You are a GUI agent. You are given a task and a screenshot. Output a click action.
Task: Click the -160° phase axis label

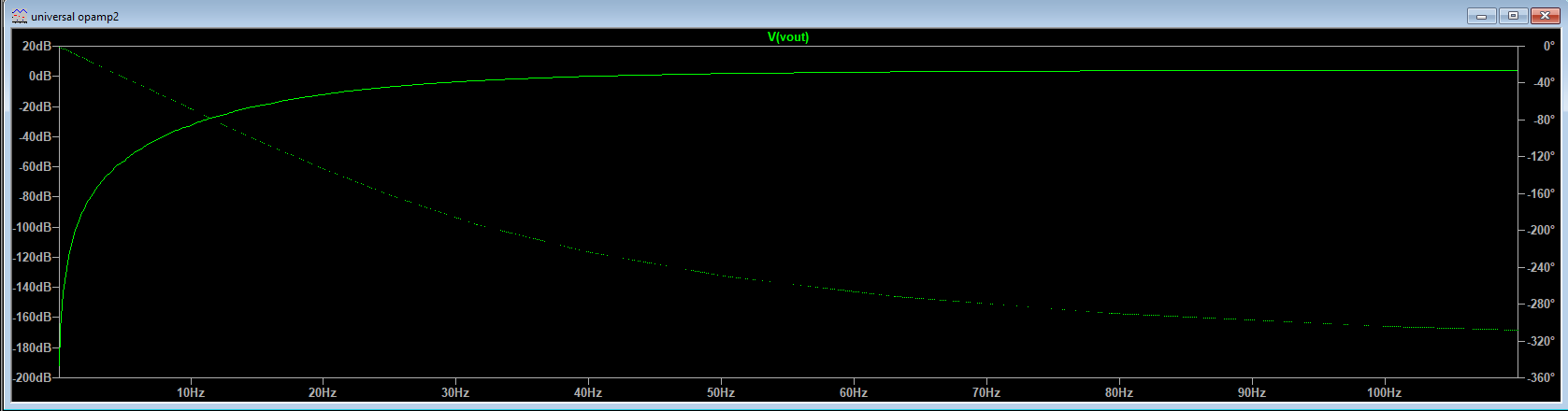tap(1539, 193)
